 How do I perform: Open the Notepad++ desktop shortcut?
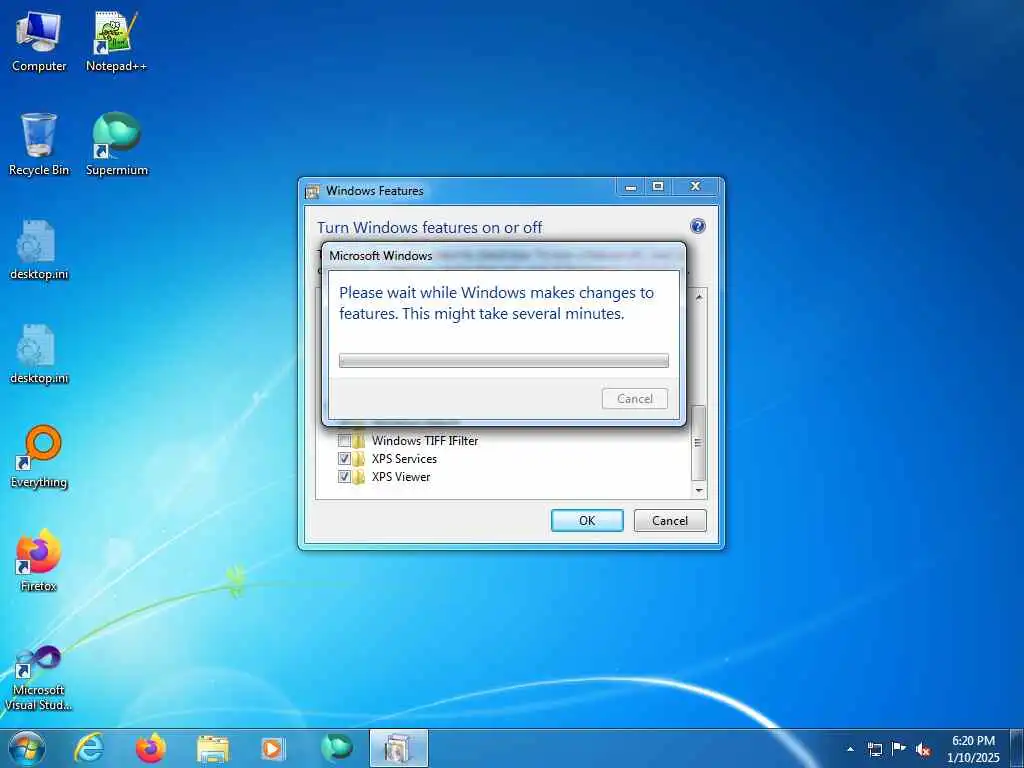coord(116,40)
